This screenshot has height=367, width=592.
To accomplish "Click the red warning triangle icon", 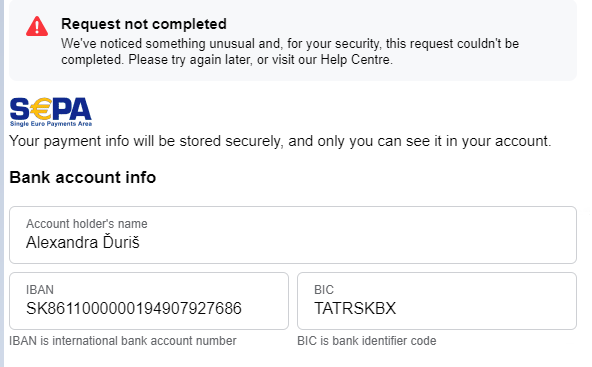I will click(x=37, y=26).
